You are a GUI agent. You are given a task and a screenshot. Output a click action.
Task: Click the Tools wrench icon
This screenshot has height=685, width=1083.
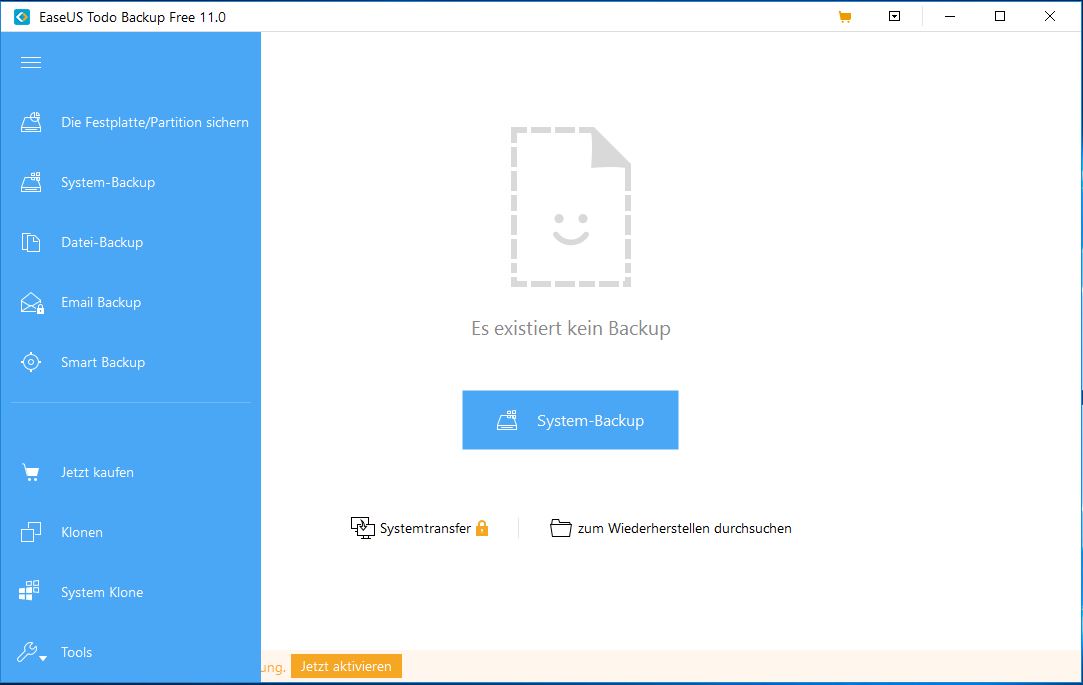pos(28,651)
